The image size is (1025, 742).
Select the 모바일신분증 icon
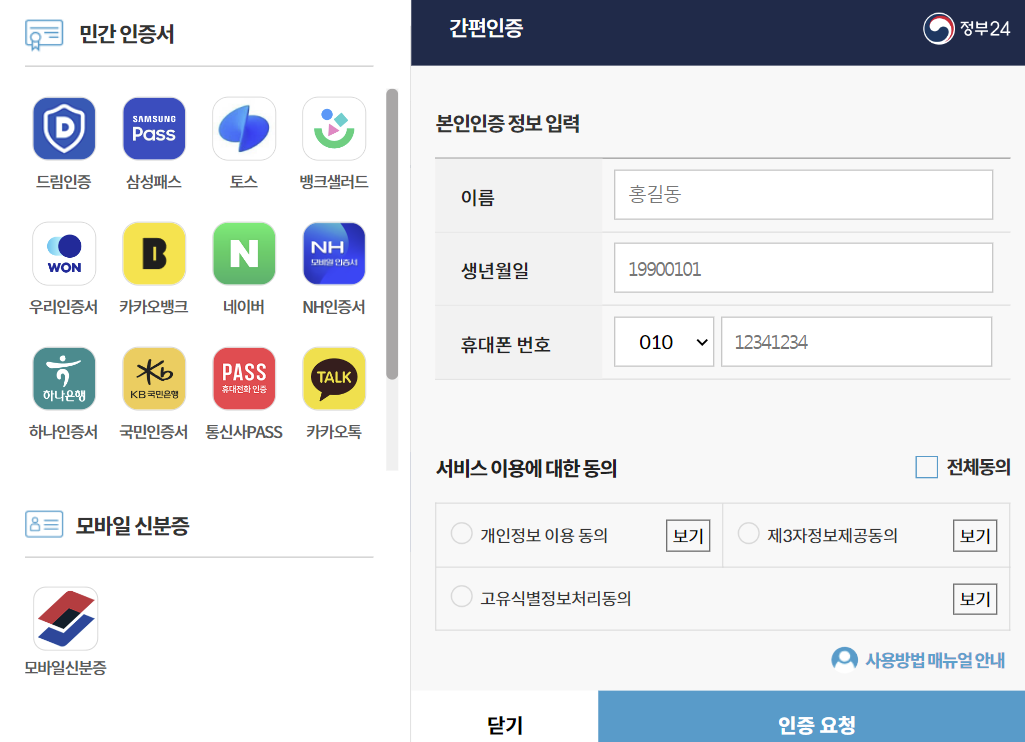tap(65, 618)
